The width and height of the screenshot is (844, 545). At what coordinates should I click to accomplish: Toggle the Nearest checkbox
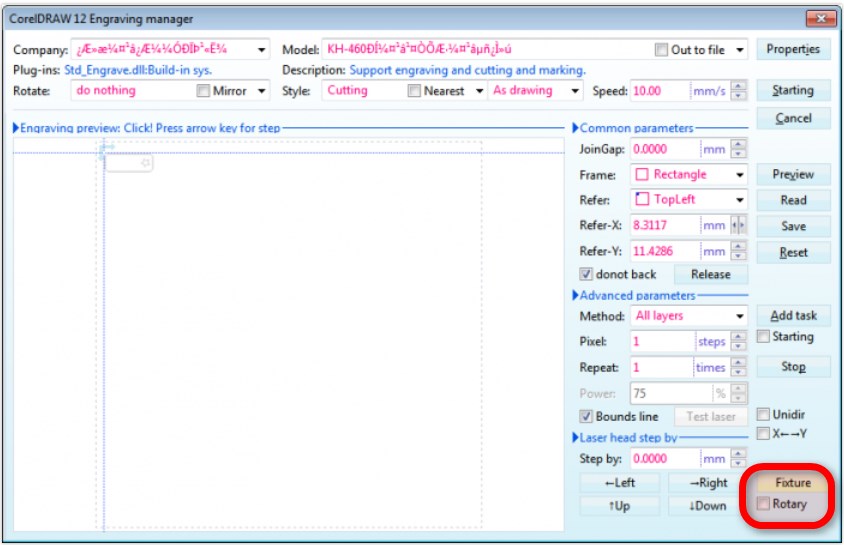click(x=415, y=91)
